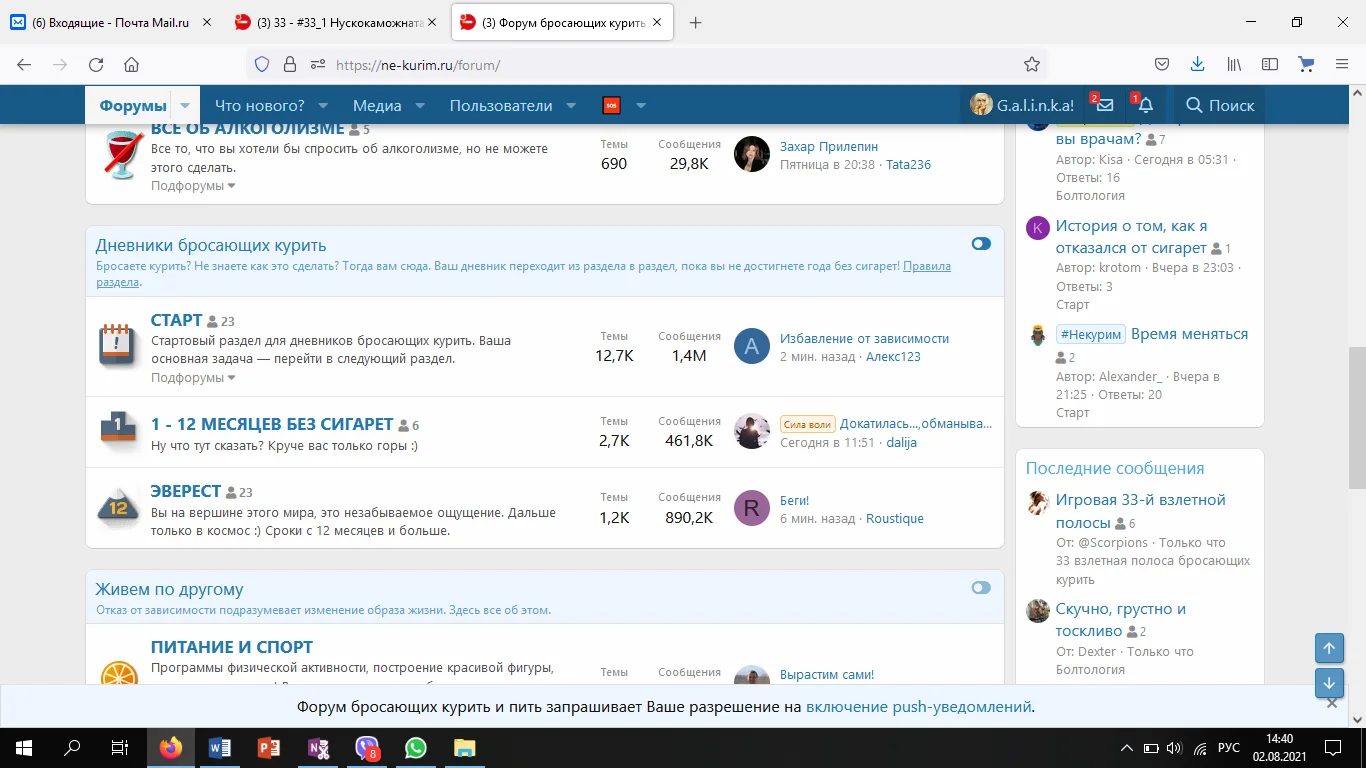The image size is (1366, 768).
Task: Click the tracking protection shield icon
Action: (x=262, y=64)
